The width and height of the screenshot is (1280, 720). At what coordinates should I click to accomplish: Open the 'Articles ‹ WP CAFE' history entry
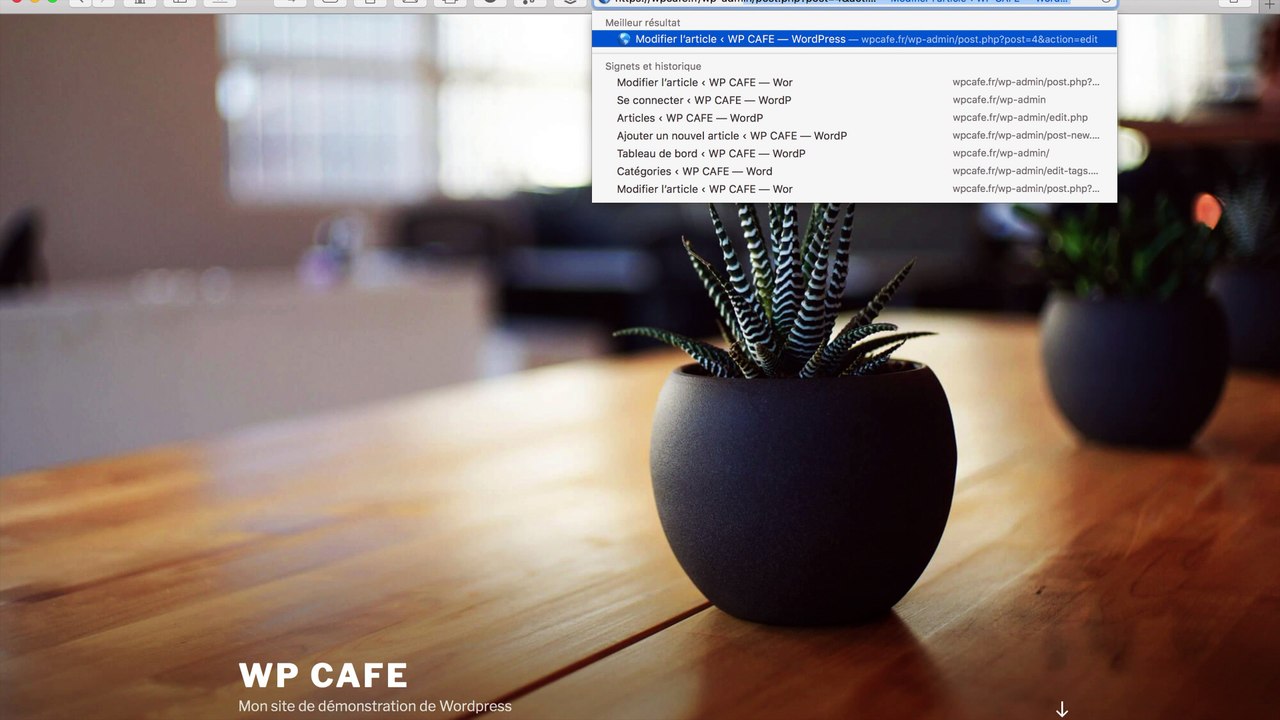click(854, 118)
